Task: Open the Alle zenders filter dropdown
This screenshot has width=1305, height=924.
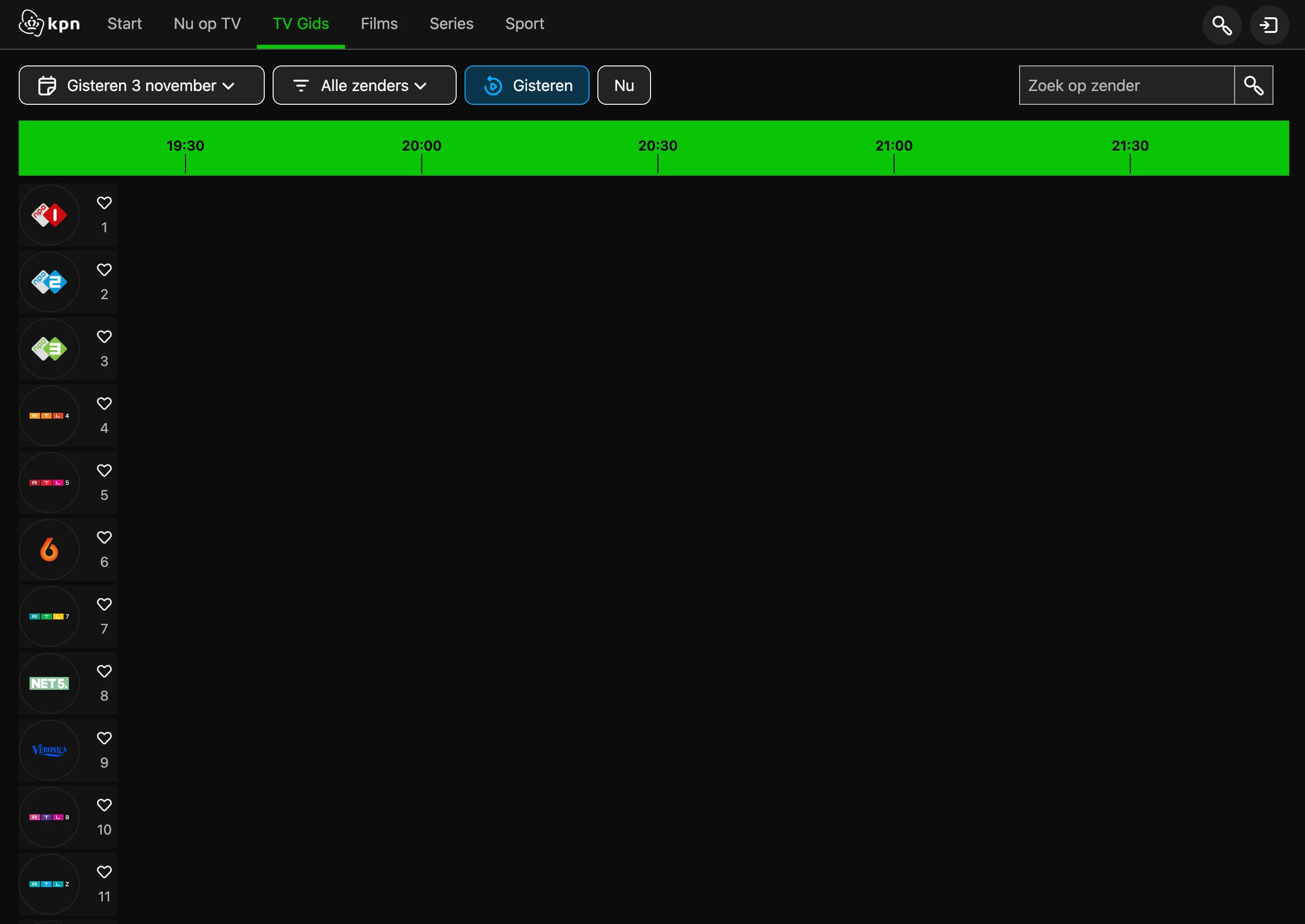Action: 364,85
